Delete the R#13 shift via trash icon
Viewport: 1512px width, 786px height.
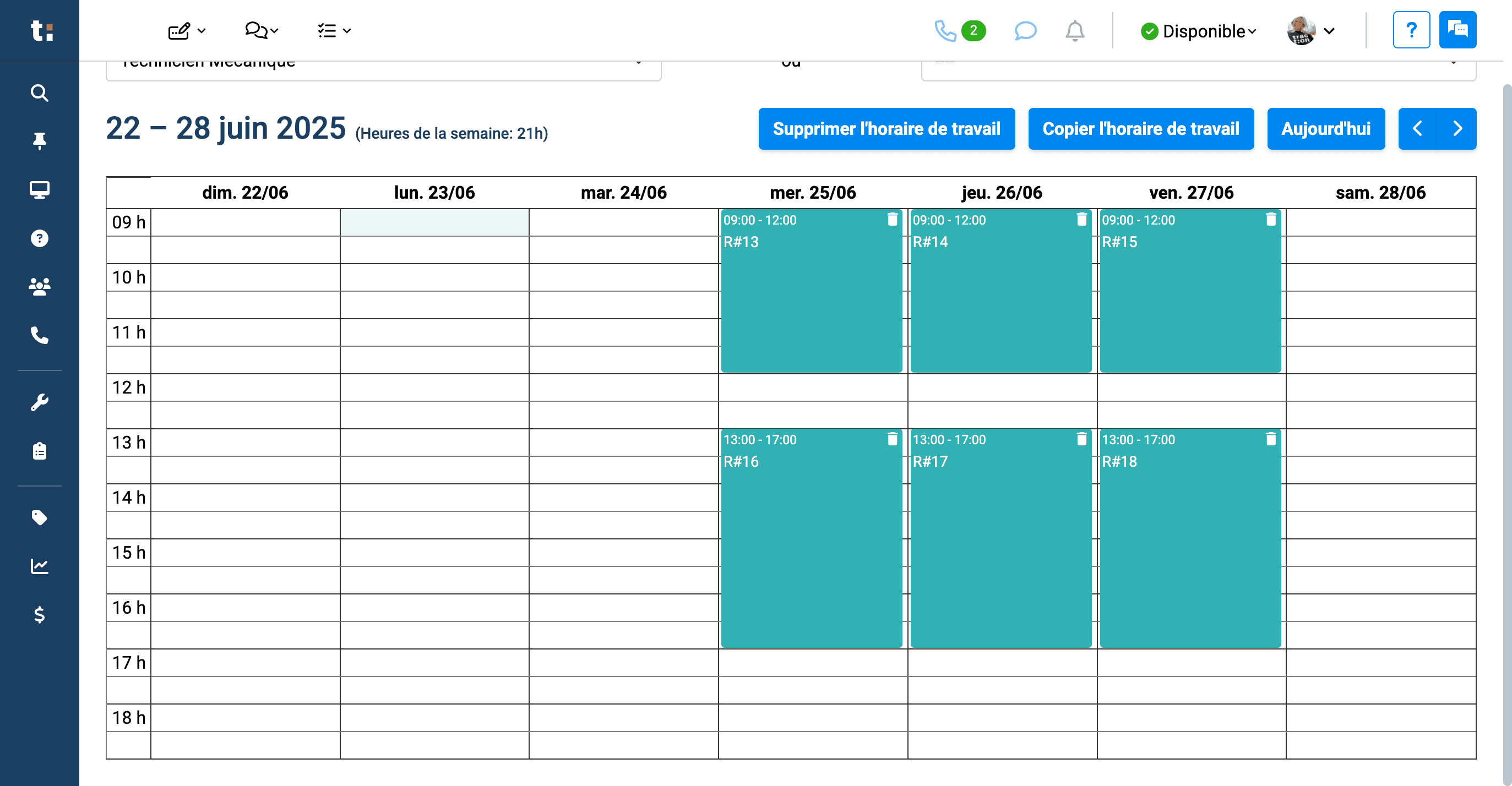pos(892,220)
